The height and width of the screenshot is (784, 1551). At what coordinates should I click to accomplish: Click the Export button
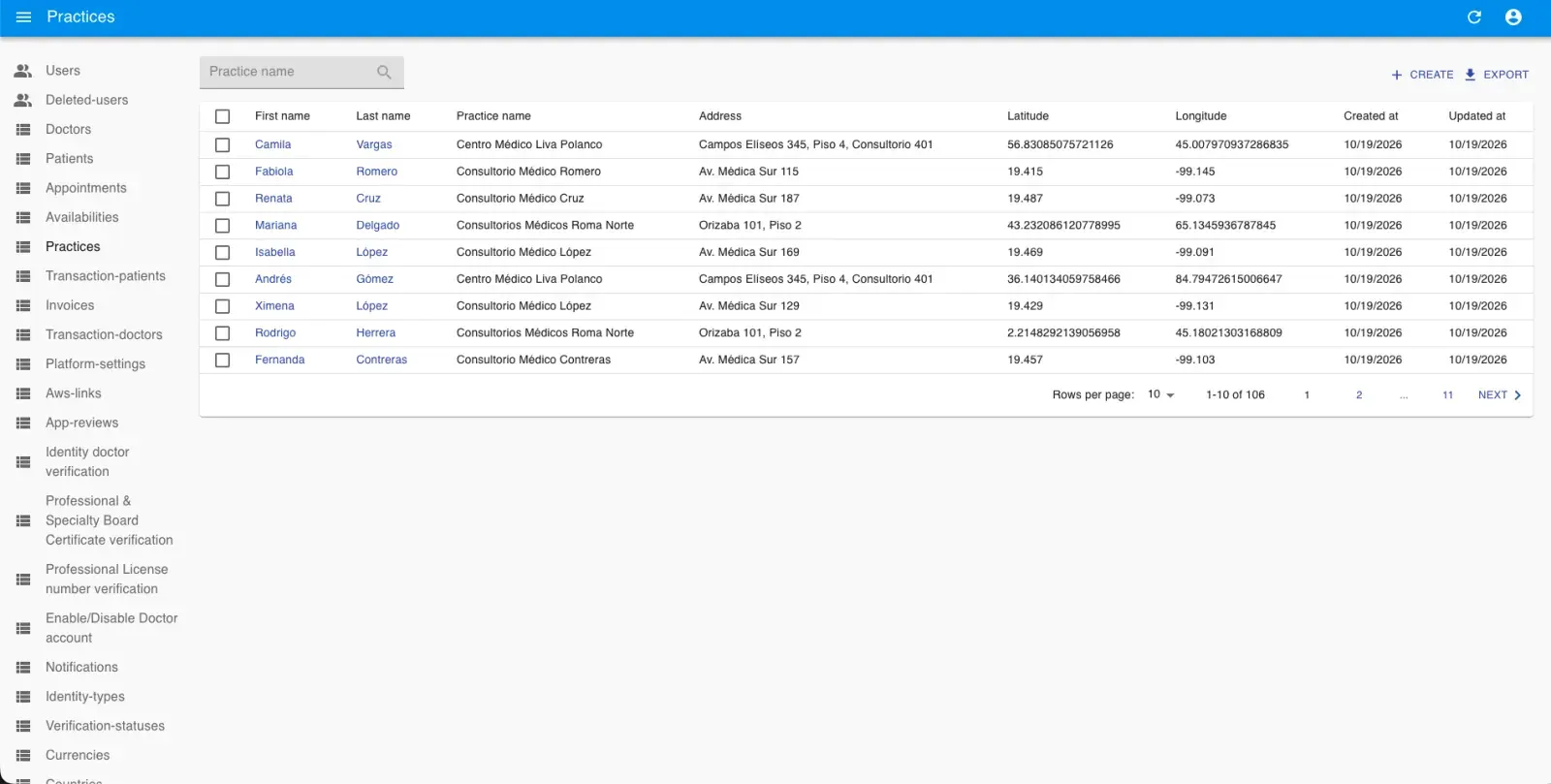[1497, 75]
